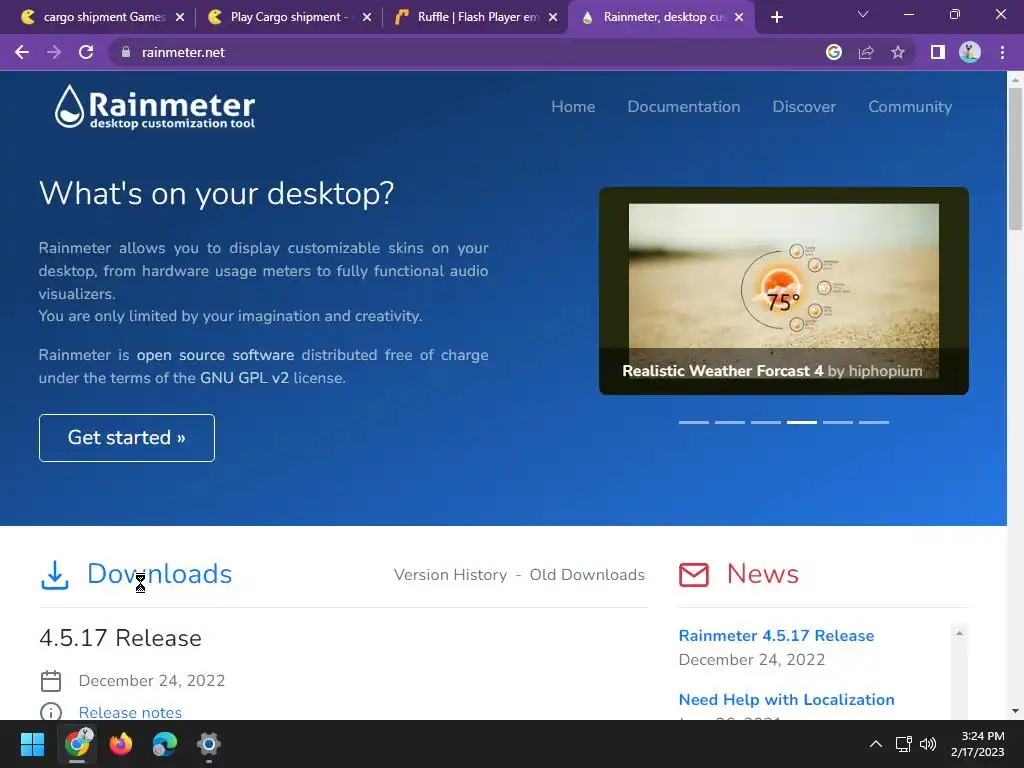The height and width of the screenshot is (768, 1024).
Task: Select the third carousel slide indicator
Action: pyautogui.click(x=765, y=423)
